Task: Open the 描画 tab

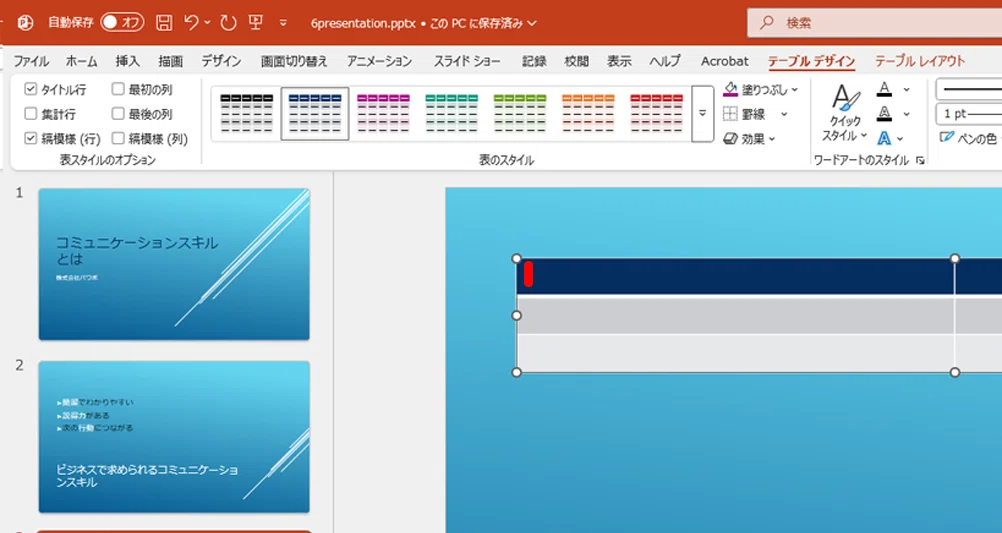Action: [x=171, y=61]
